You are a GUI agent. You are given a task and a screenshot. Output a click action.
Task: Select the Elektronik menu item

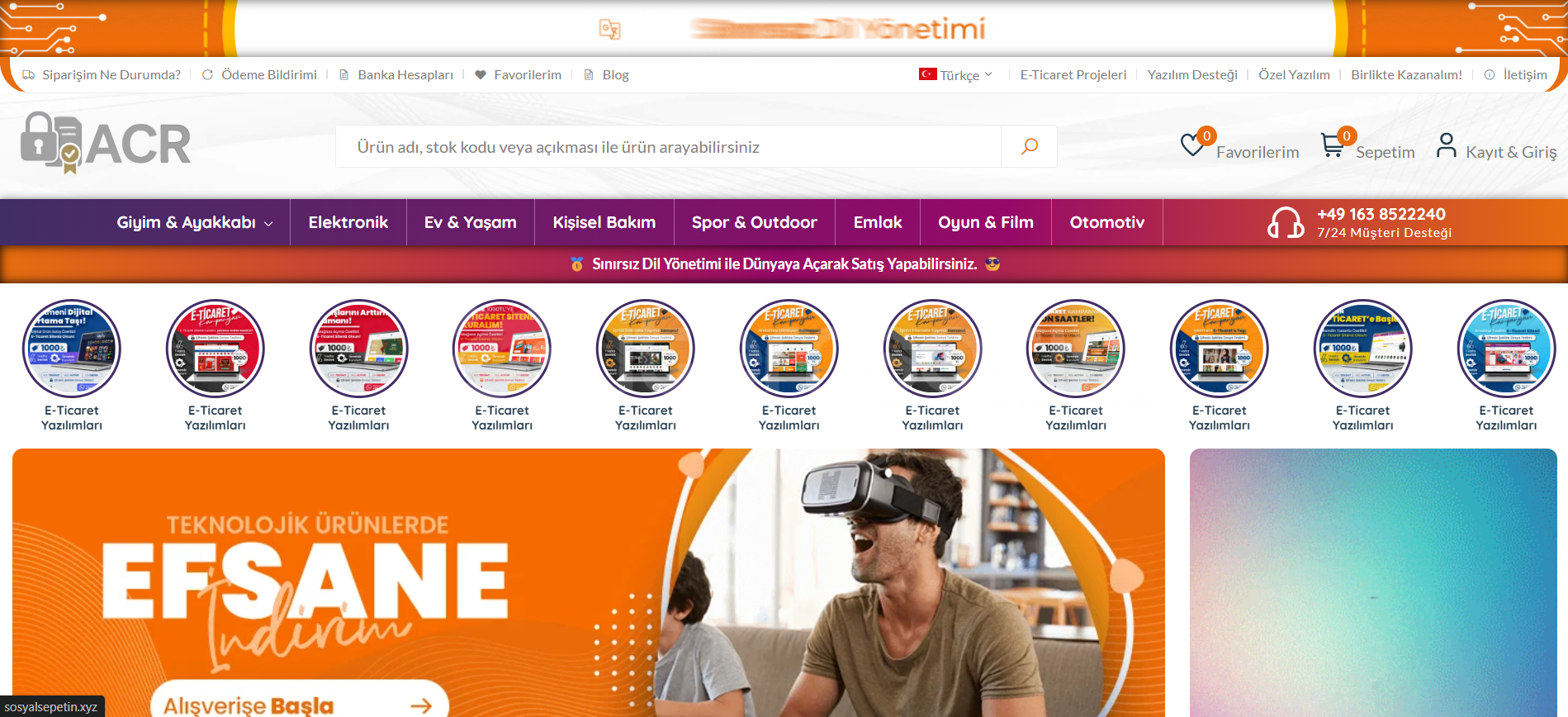pos(348,222)
